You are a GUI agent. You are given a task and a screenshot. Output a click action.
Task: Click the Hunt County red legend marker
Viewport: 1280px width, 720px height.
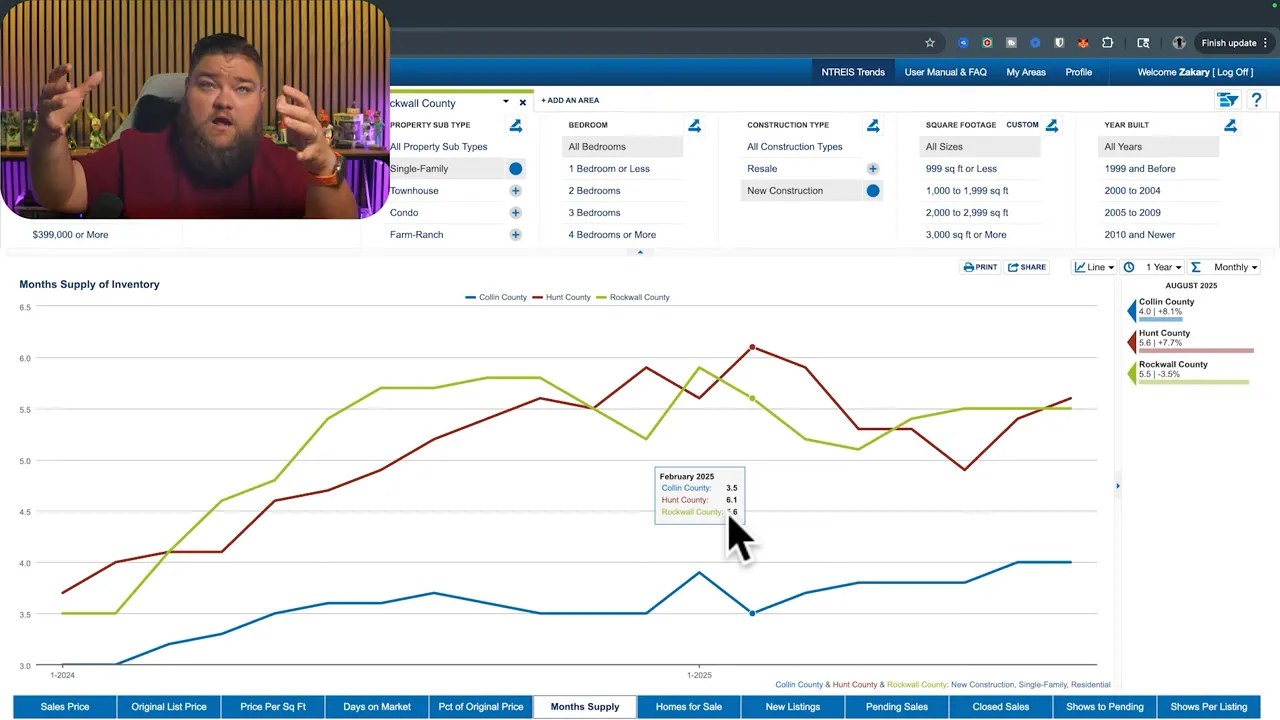1132,342
